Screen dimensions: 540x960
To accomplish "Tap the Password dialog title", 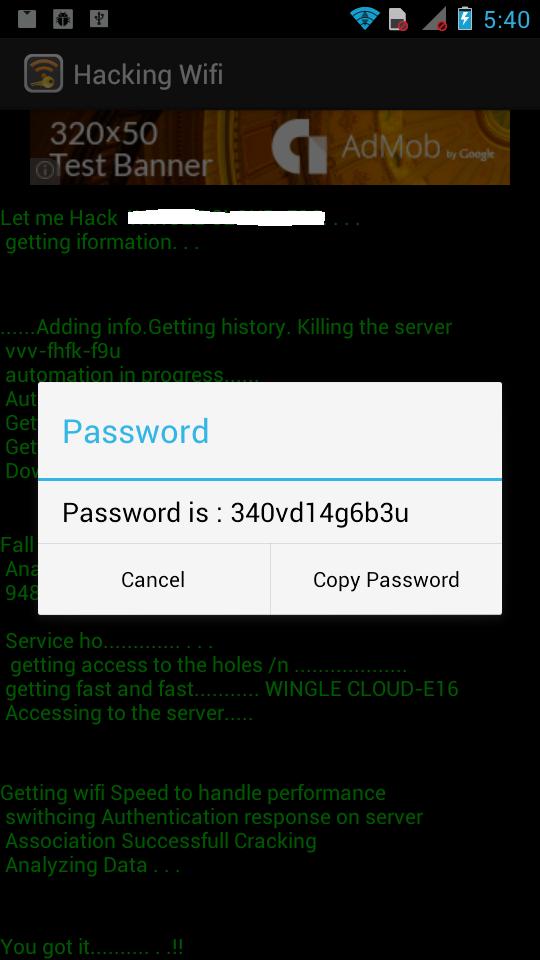I will [136, 431].
